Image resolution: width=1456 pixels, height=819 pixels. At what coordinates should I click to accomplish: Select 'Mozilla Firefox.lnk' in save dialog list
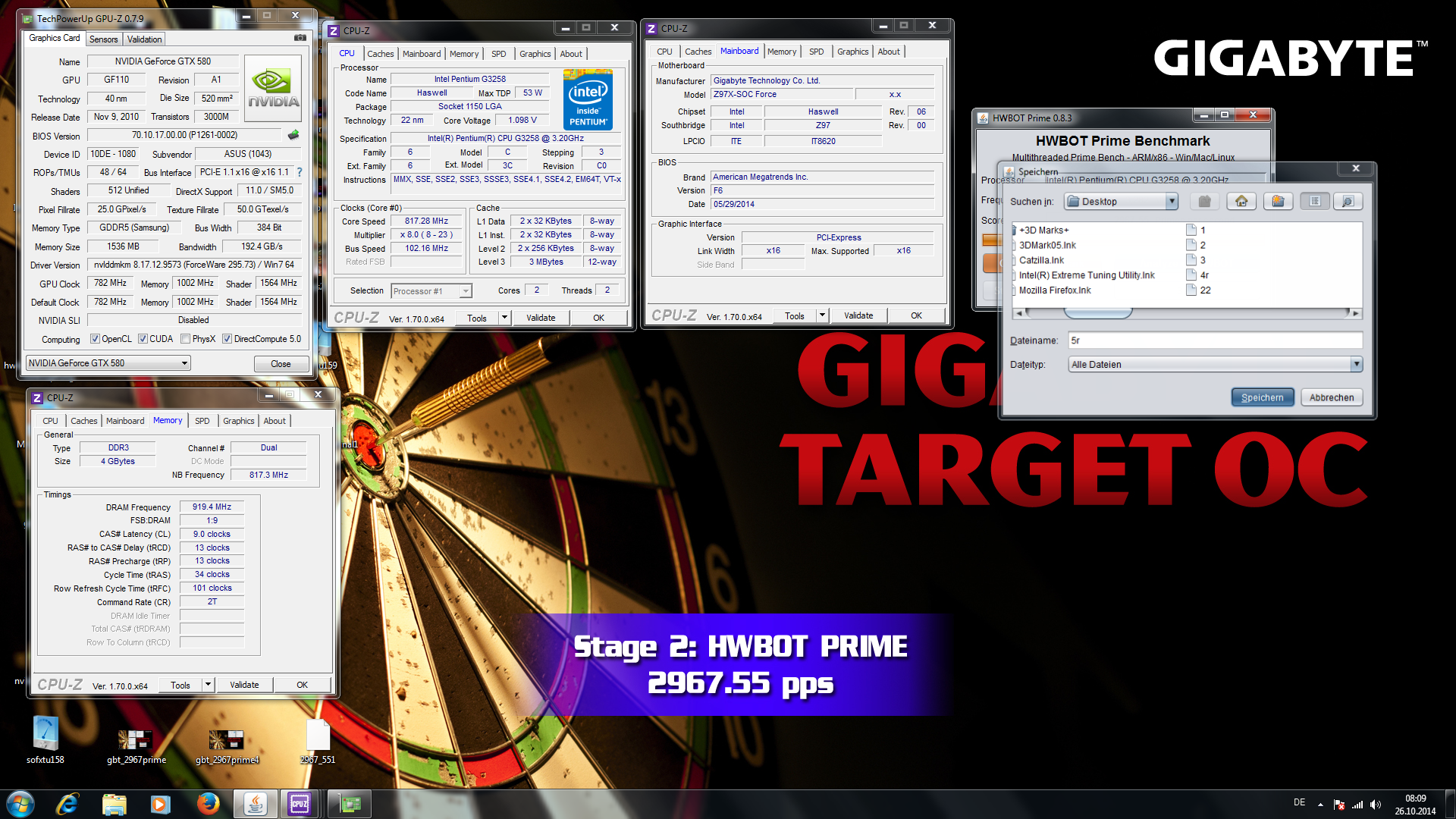click(1052, 290)
